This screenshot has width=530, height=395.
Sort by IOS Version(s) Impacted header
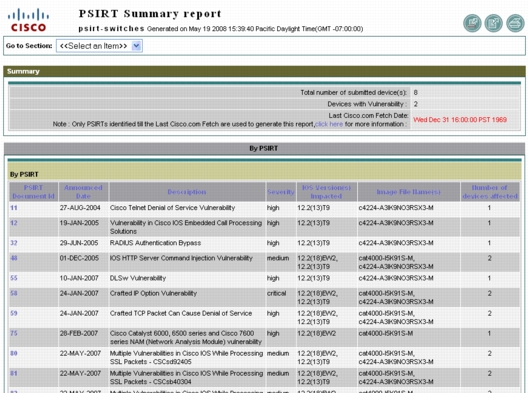(x=326, y=192)
